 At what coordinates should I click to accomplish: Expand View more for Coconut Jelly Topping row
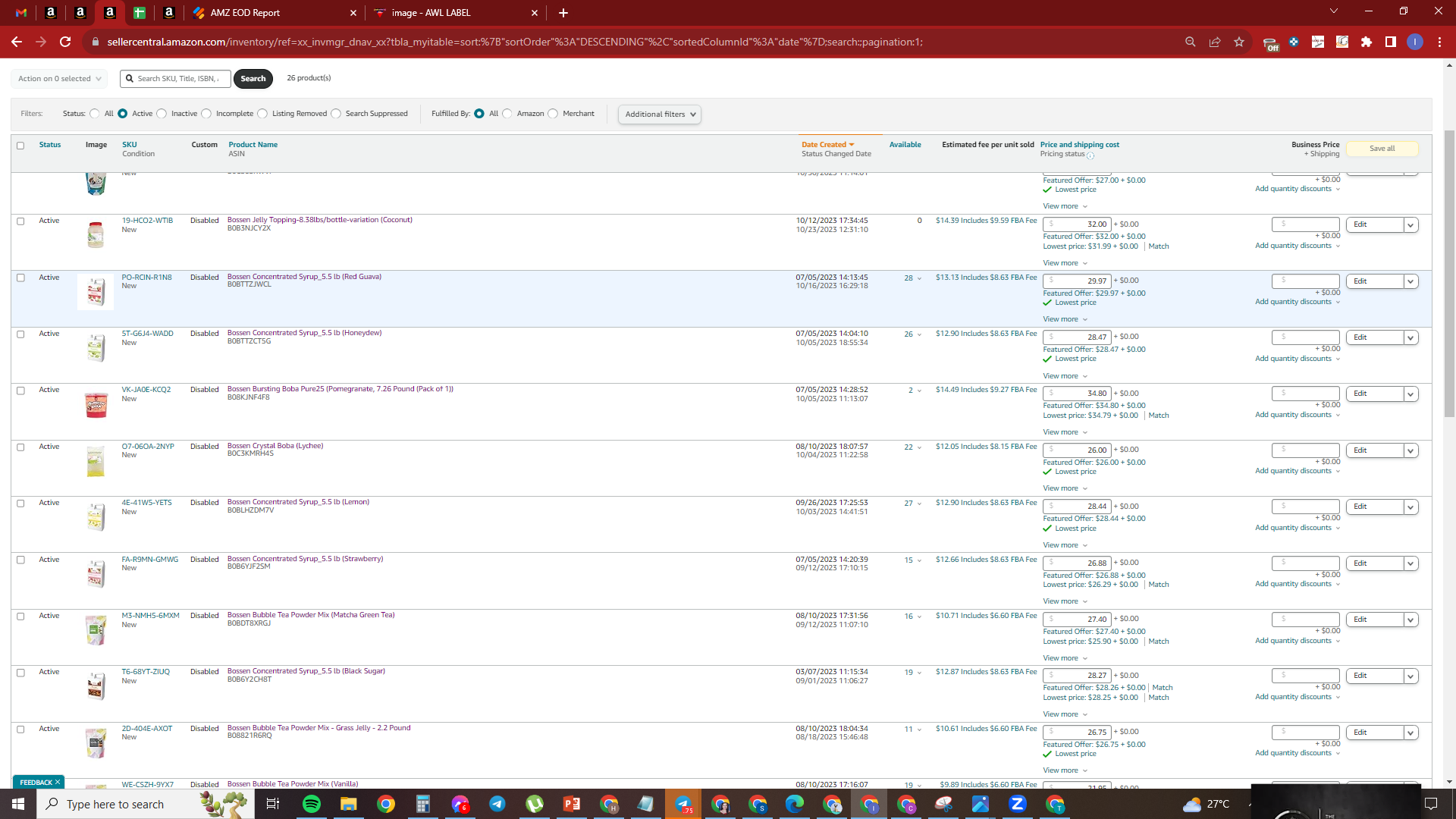1065,263
